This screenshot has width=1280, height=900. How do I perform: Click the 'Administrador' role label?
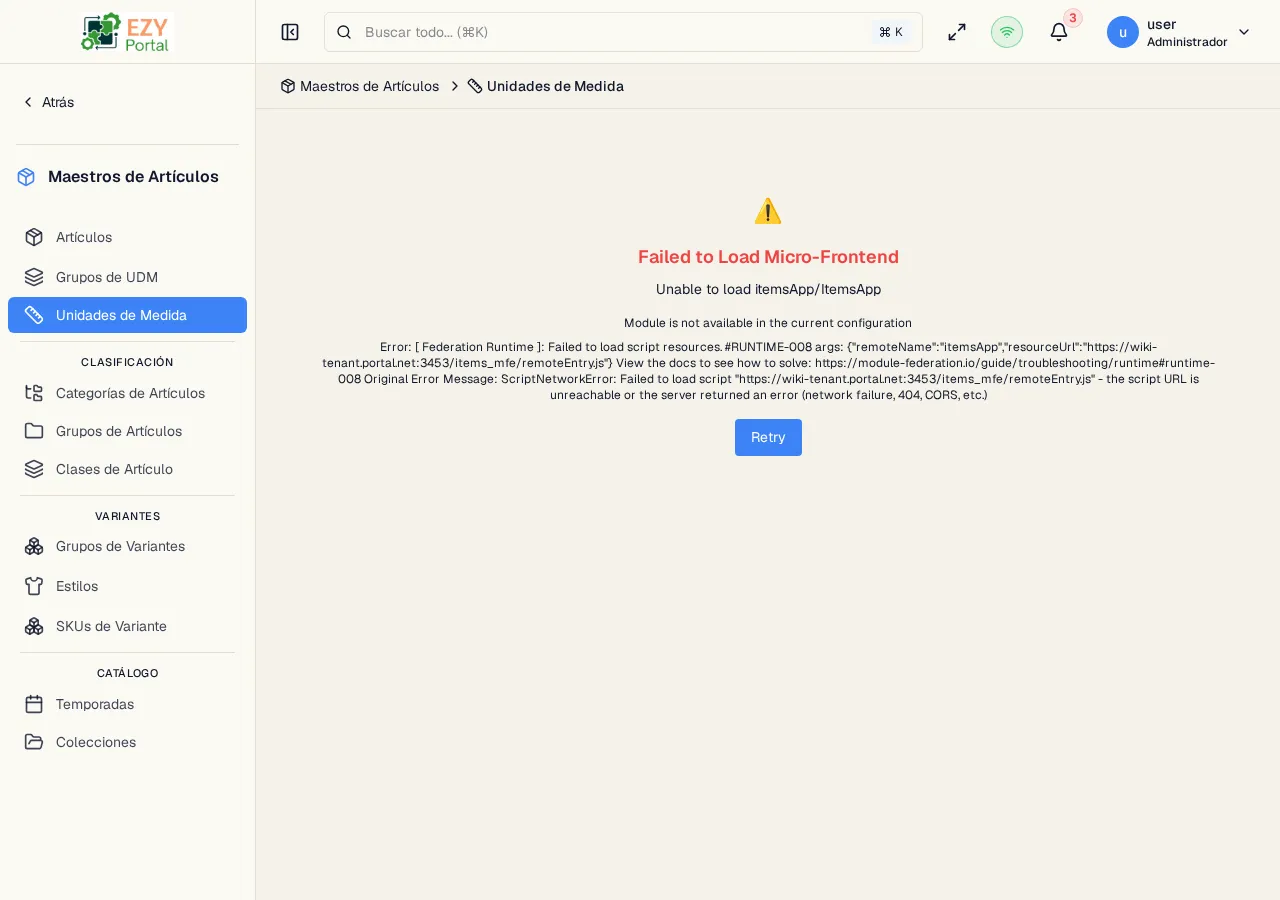pos(1187,42)
